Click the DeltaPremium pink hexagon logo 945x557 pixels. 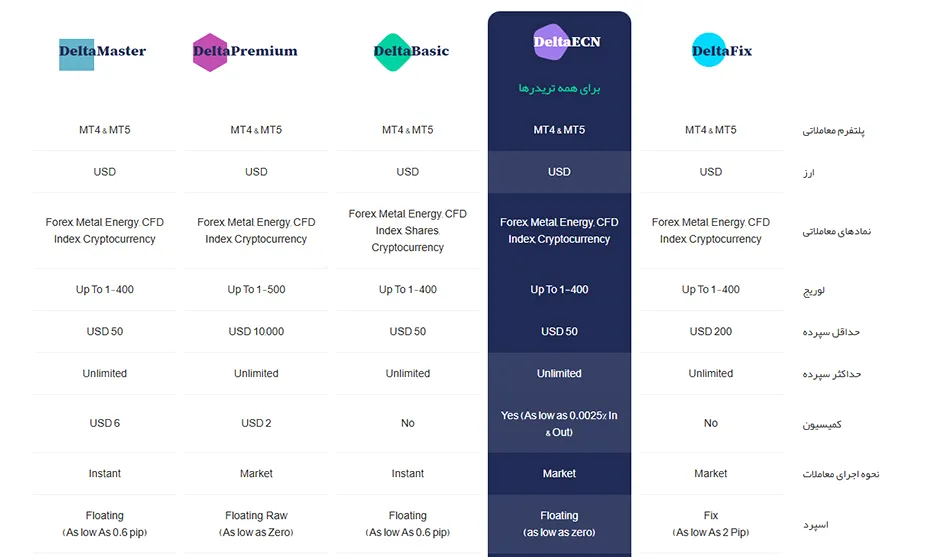click(x=245, y=52)
